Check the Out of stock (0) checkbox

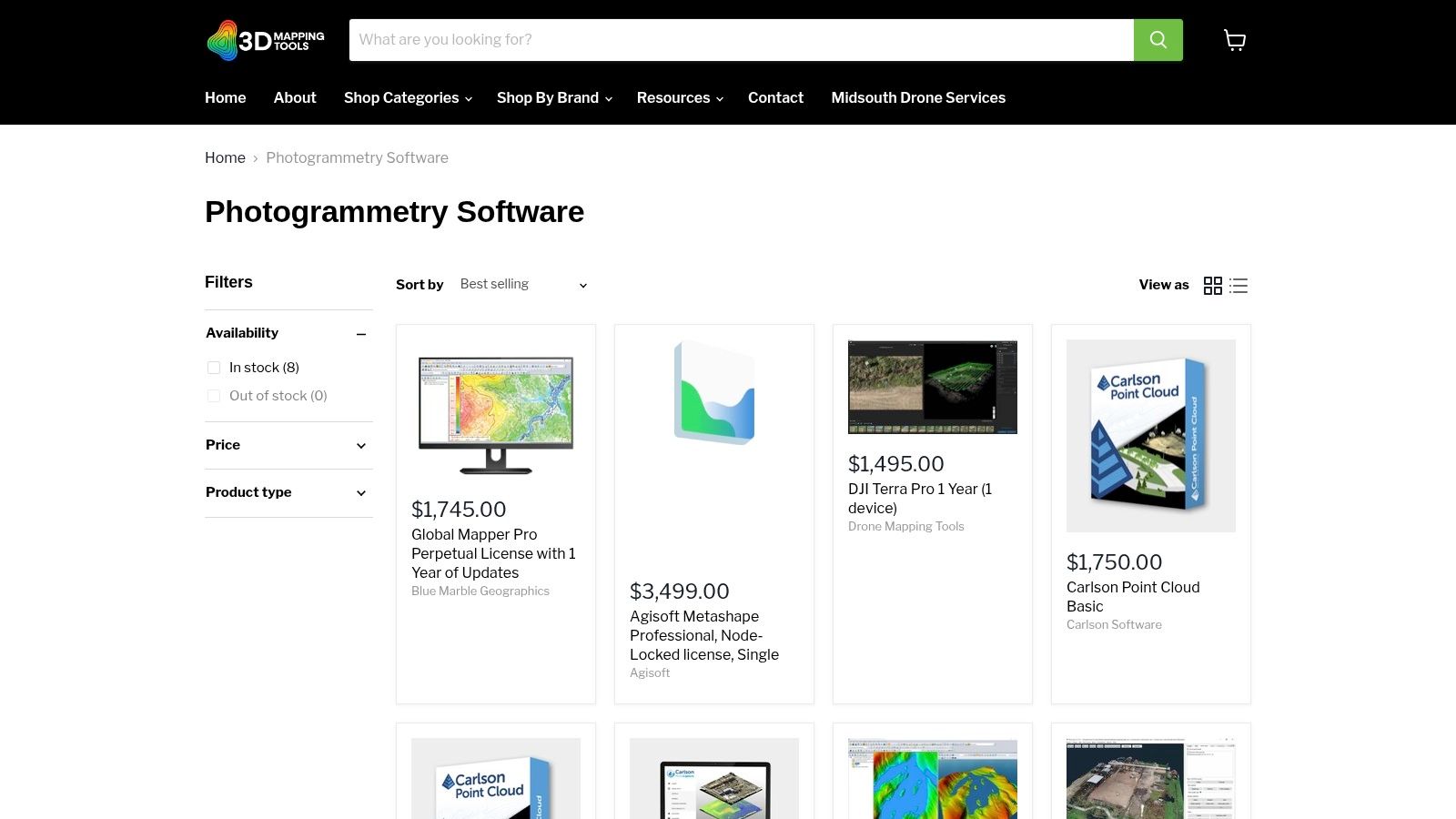pyautogui.click(x=214, y=396)
